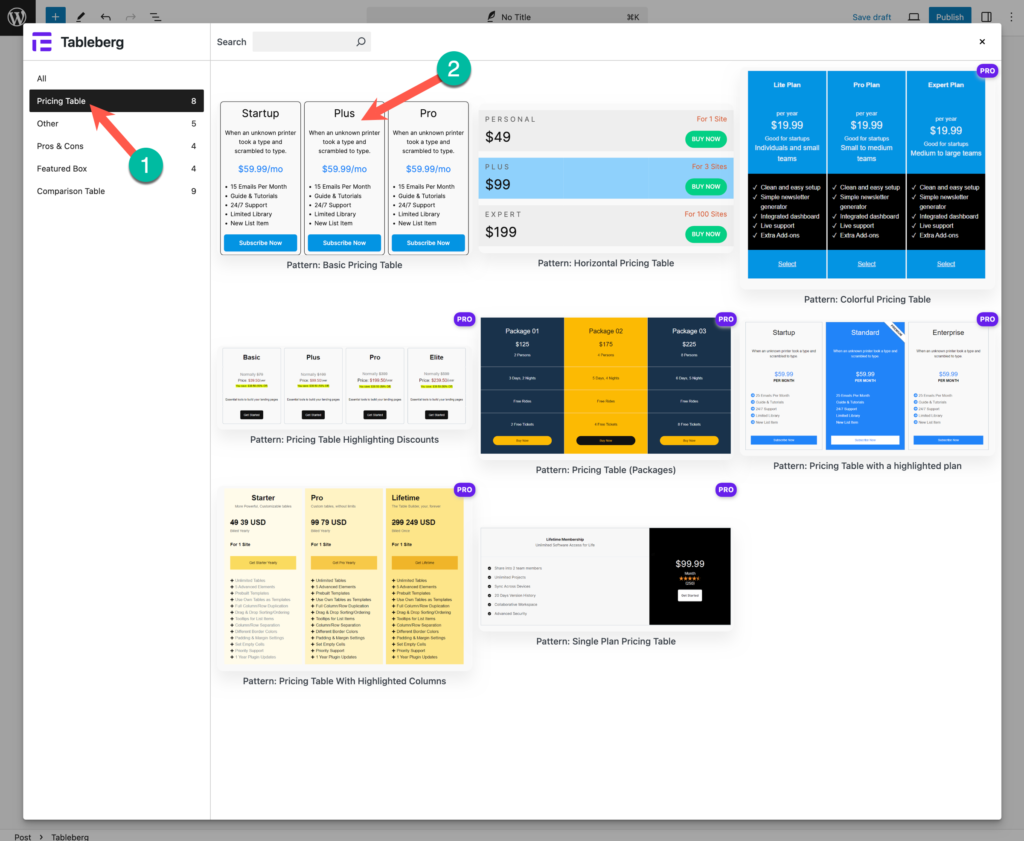
Task: Choose the Horizontal Pricing Table pattern
Action: tap(605, 180)
